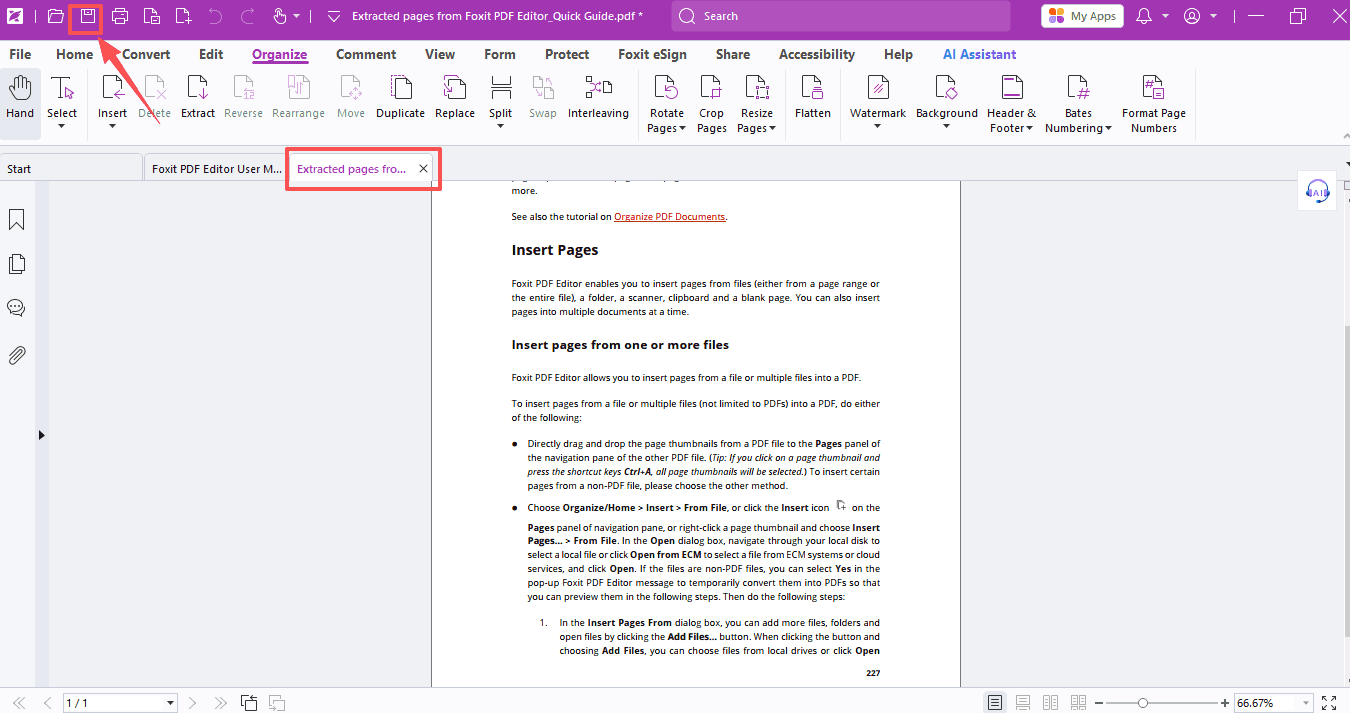
Task: Expand the Resize Pages dropdown
Action: point(772,128)
